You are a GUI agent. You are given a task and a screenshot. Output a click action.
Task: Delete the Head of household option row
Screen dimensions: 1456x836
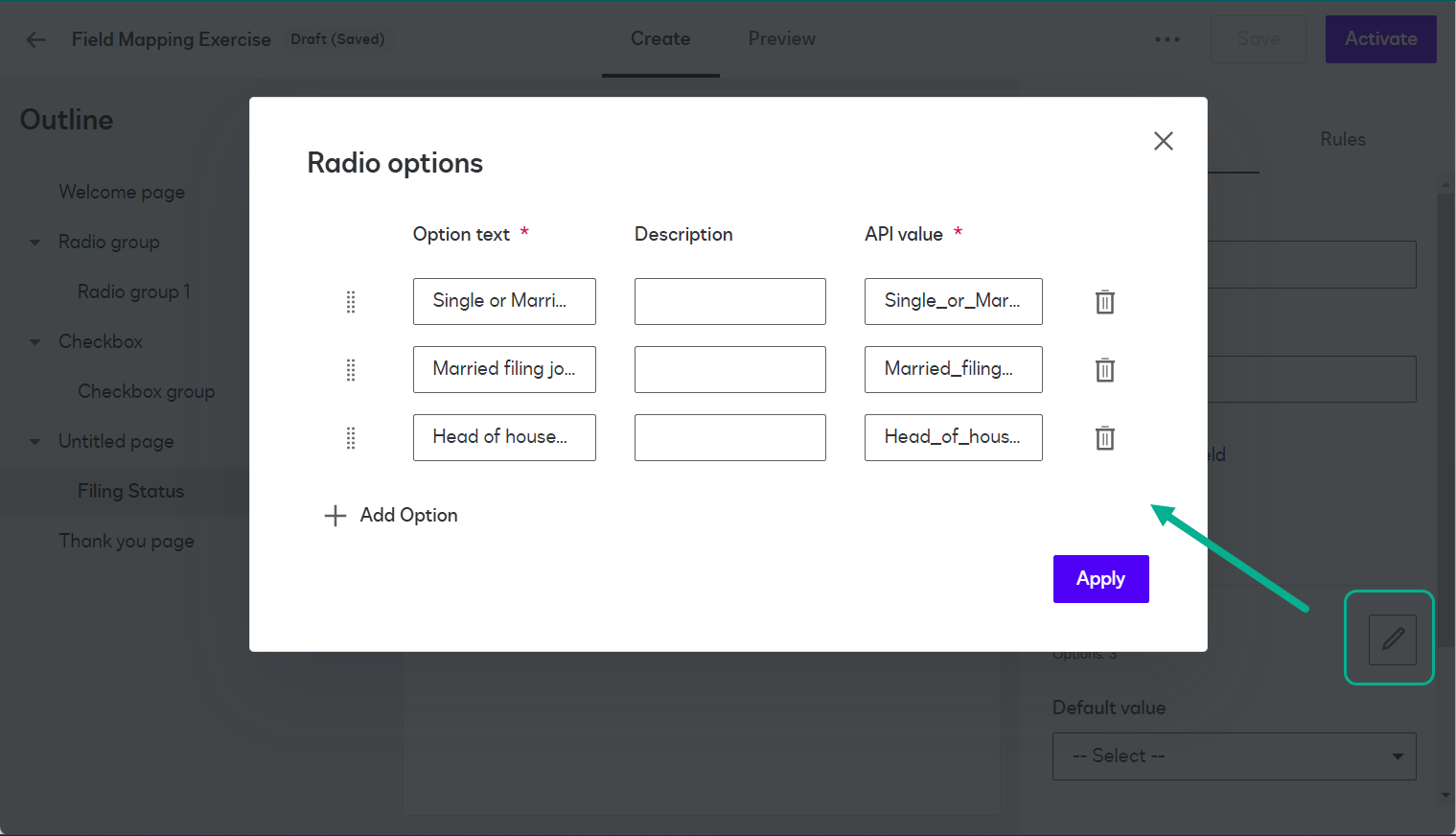(1104, 437)
